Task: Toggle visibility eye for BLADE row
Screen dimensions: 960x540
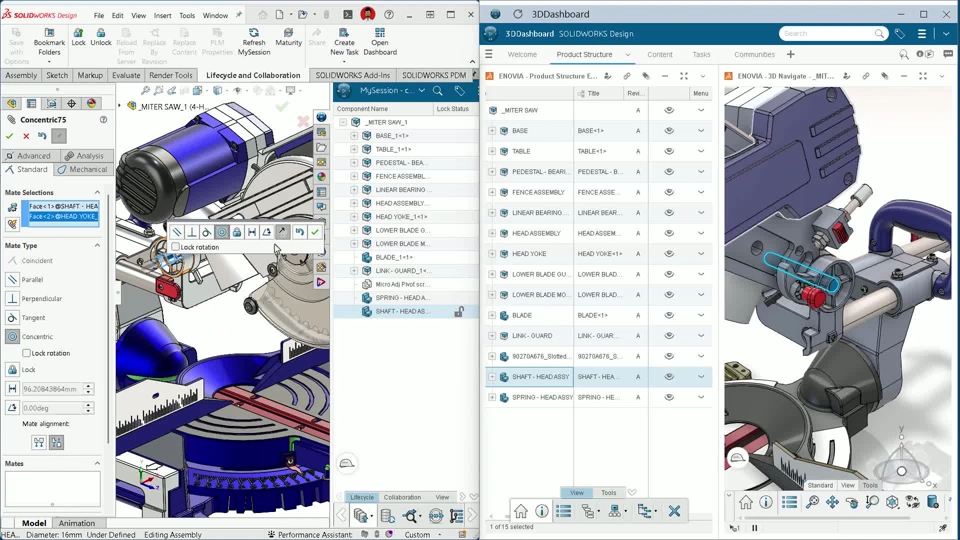Action: tap(669, 315)
